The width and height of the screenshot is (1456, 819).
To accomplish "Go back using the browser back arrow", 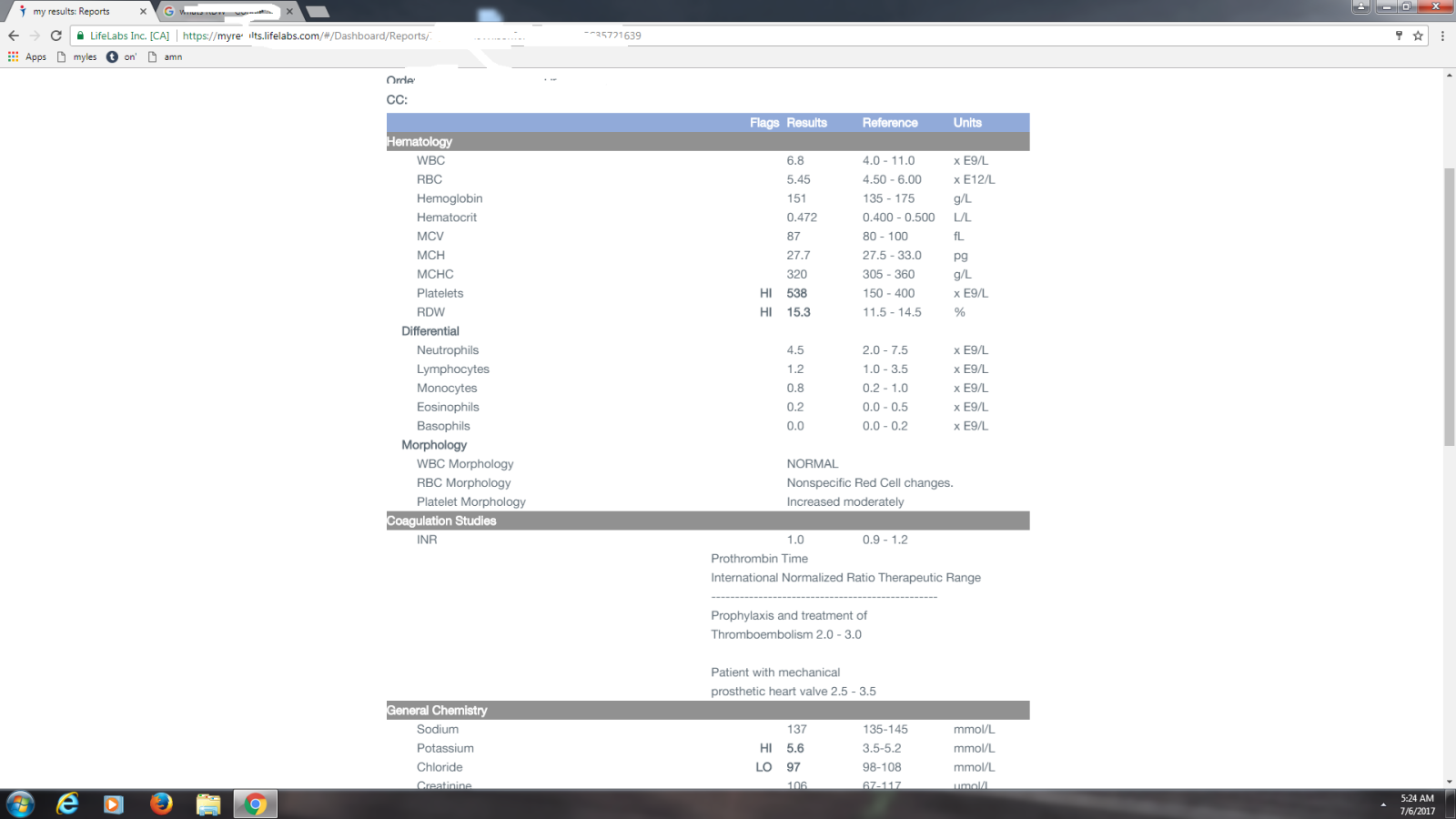I will 14,35.
